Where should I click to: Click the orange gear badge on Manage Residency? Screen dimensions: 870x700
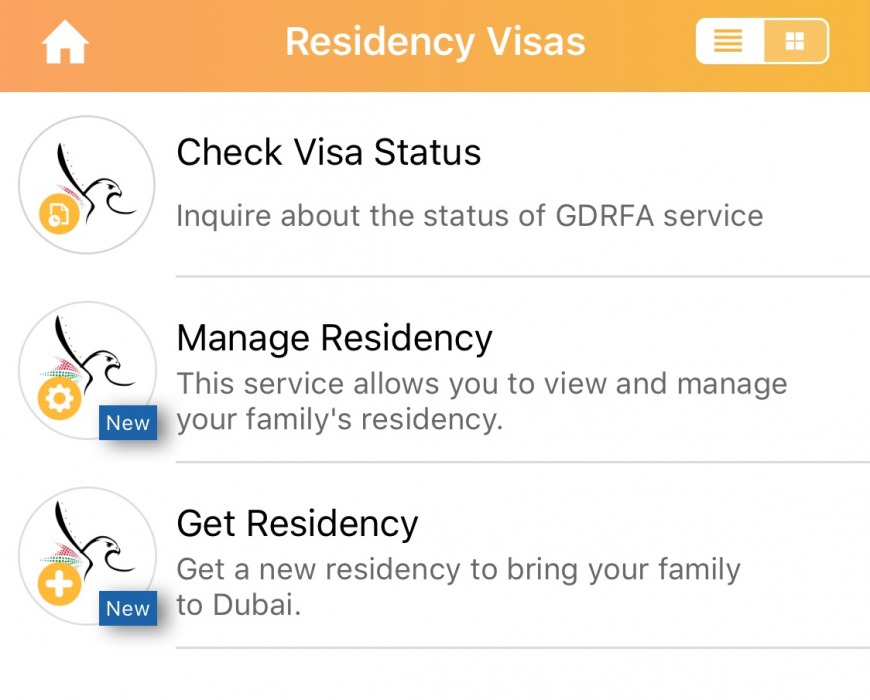pos(57,399)
